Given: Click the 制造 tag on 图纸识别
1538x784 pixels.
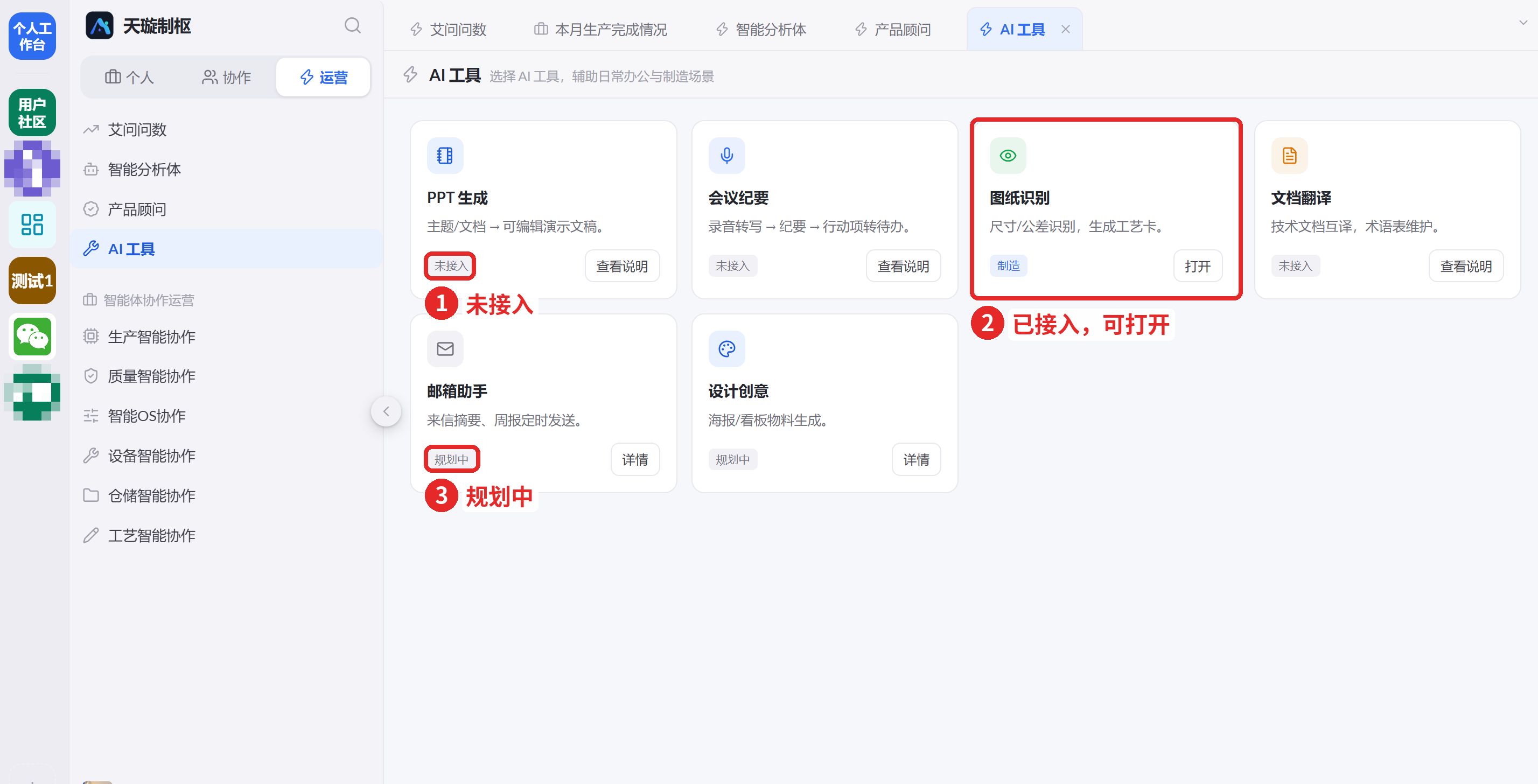Looking at the screenshot, I should coord(1009,265).
